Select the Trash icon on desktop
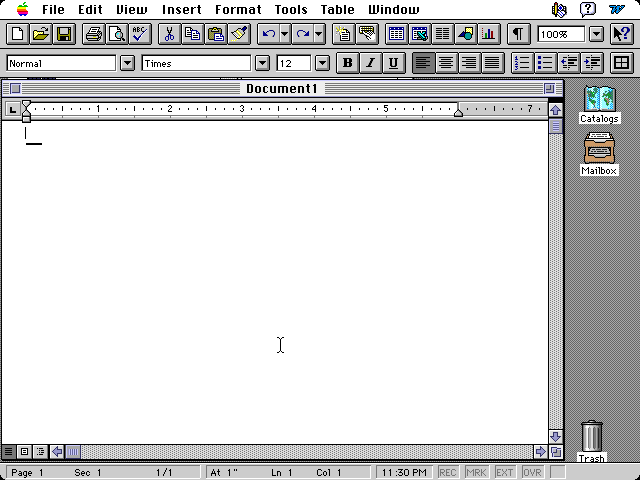This screenshot has height=480, width=640. (x=591, y=442)
